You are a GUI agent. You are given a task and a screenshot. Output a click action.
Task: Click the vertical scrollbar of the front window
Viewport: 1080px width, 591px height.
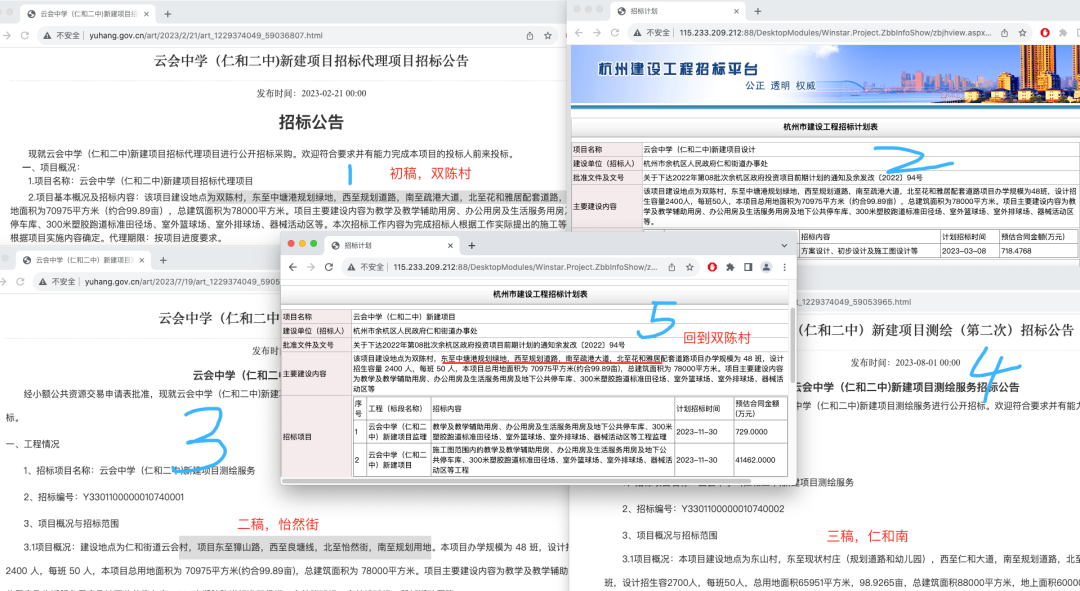coord(793,344)
